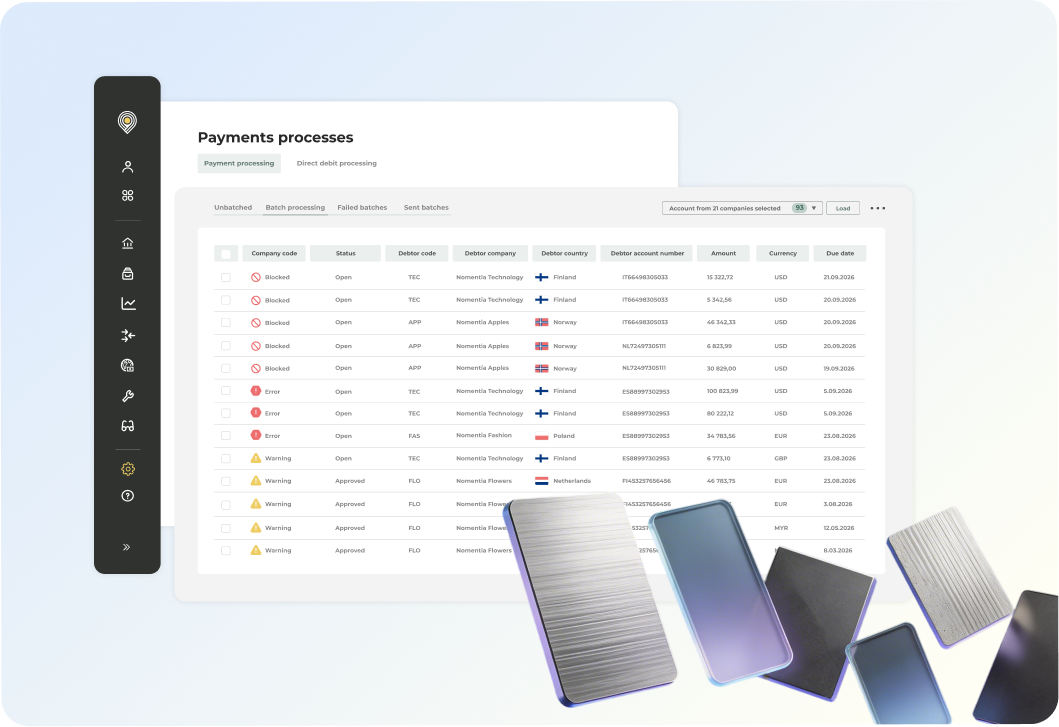Sort by the Due date column header

[x=839, y=253]
